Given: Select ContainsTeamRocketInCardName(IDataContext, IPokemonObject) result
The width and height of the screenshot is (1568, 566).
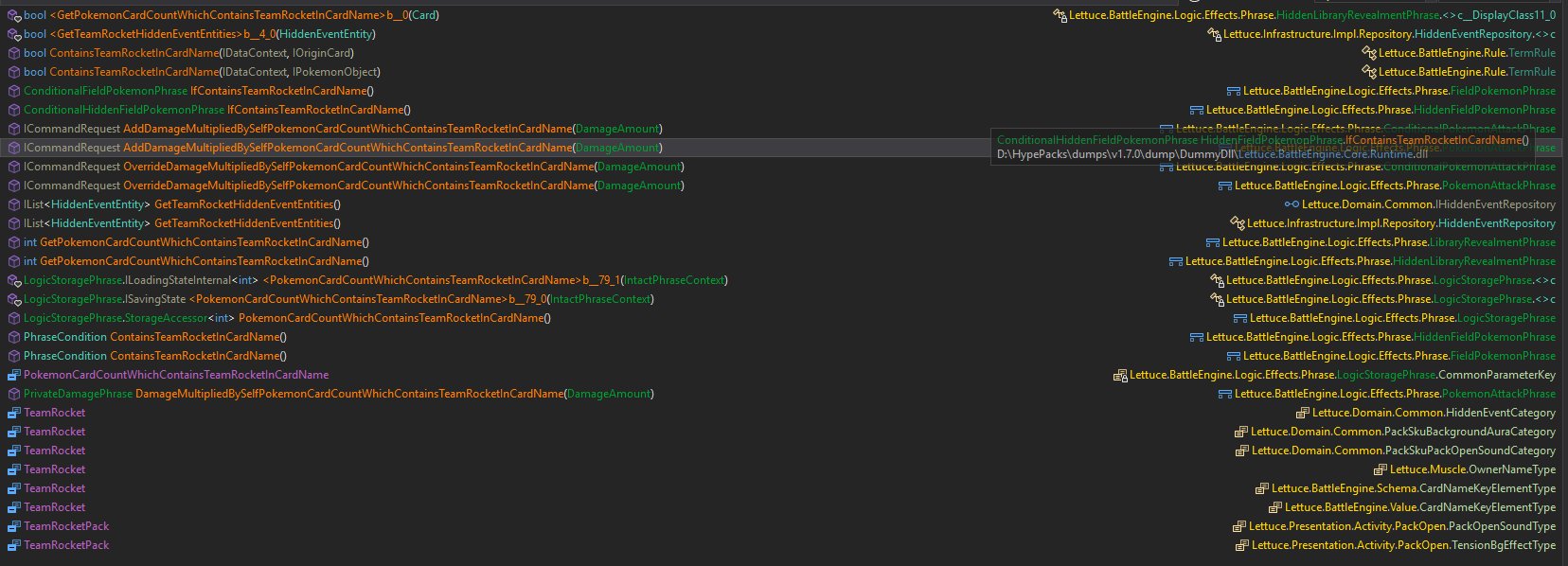Looking at the screenshot, I should [x=202, y=72].
